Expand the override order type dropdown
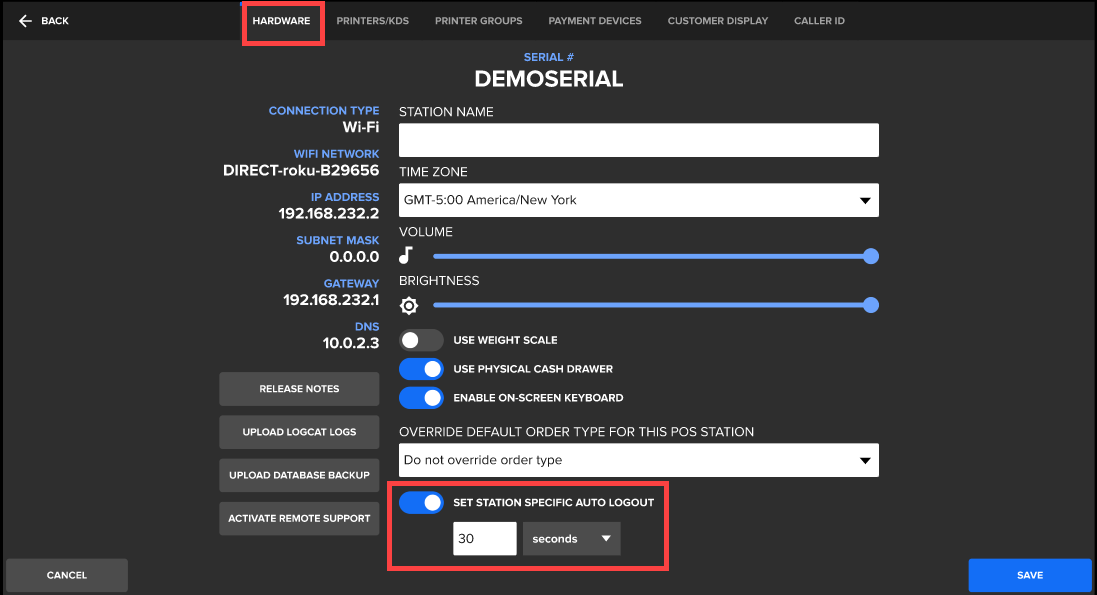Image resolution: width=1097 pixels, height=595 pixels. coord(638,460)
